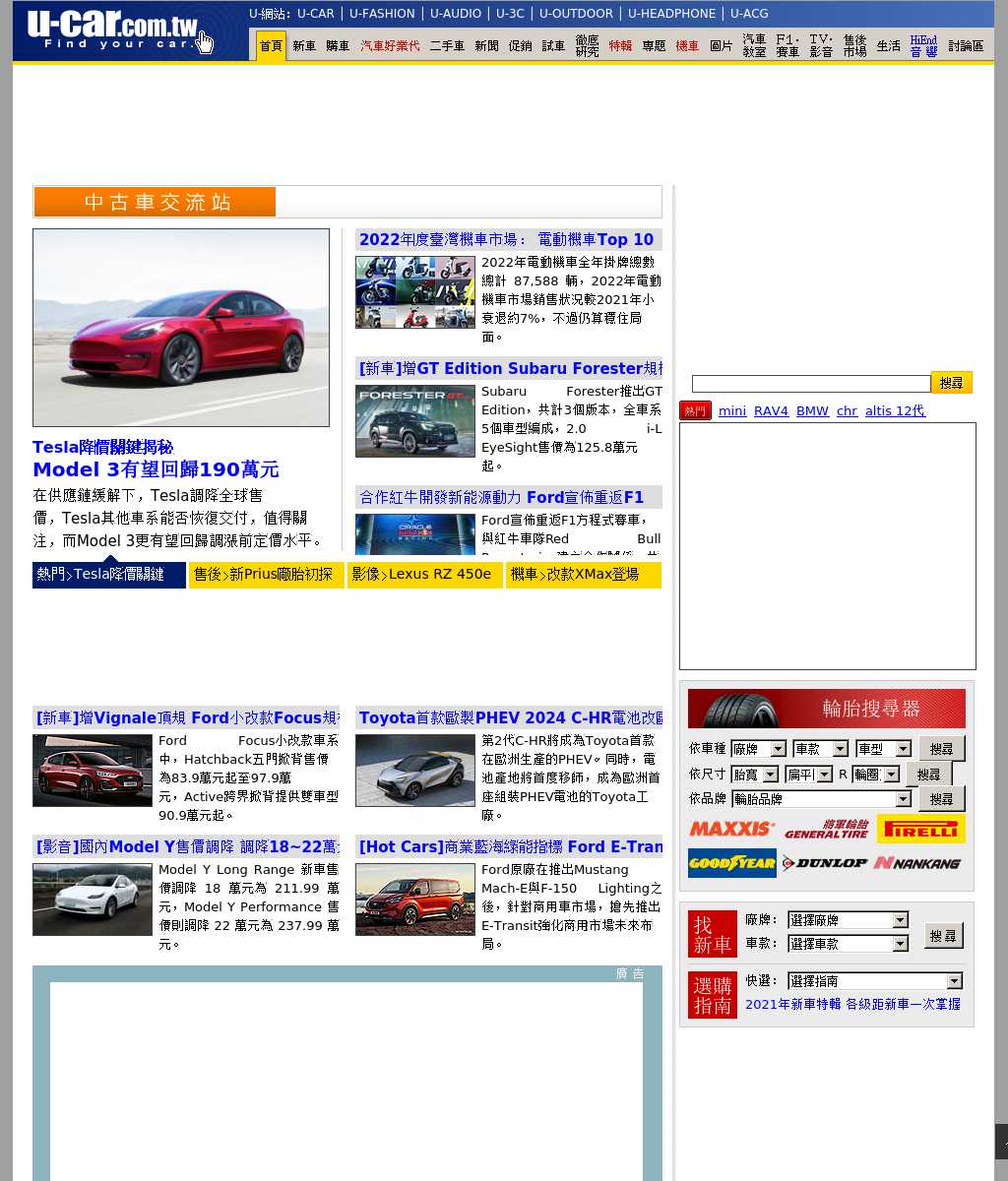Select the 售後›新Prius廠胎初探 tab

coord(266,575)
